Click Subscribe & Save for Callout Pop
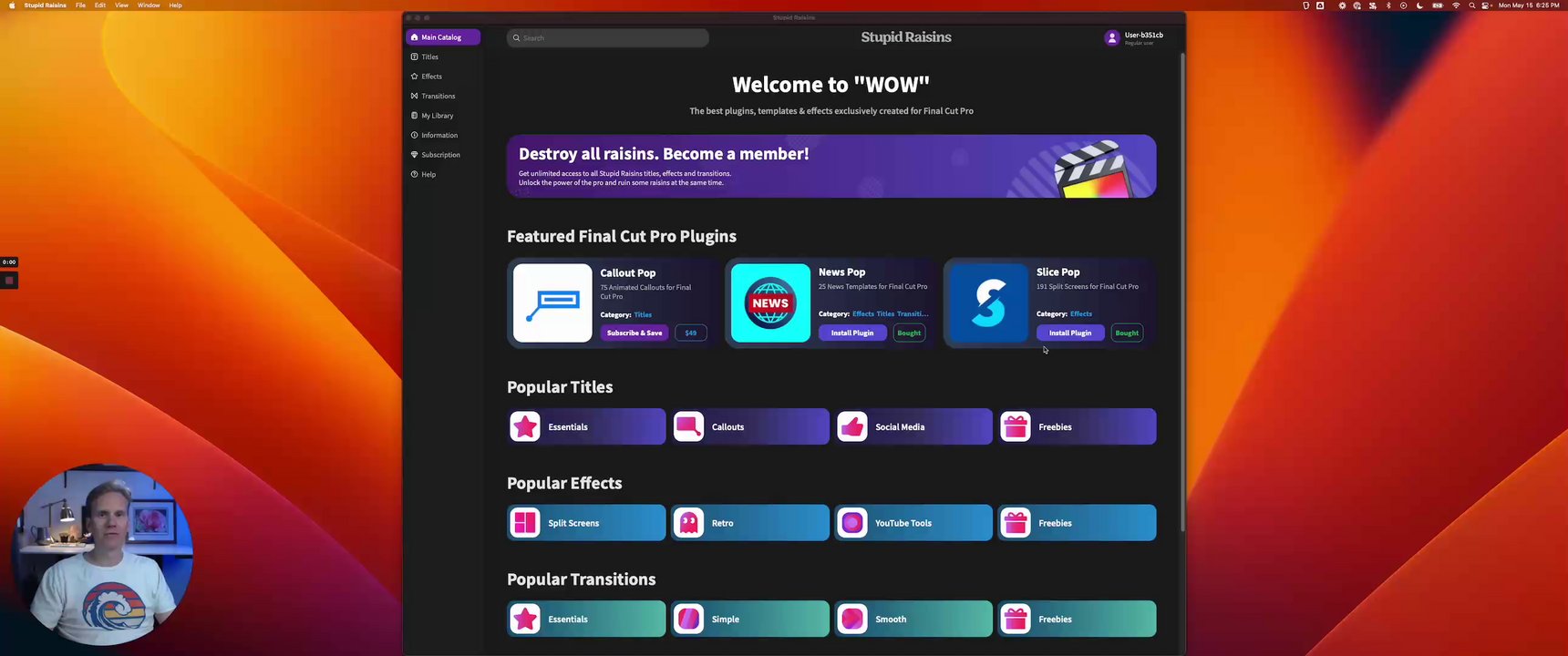Image resolution: width=1568 pixels, height=656 pixels. click(x=634, y=333)
